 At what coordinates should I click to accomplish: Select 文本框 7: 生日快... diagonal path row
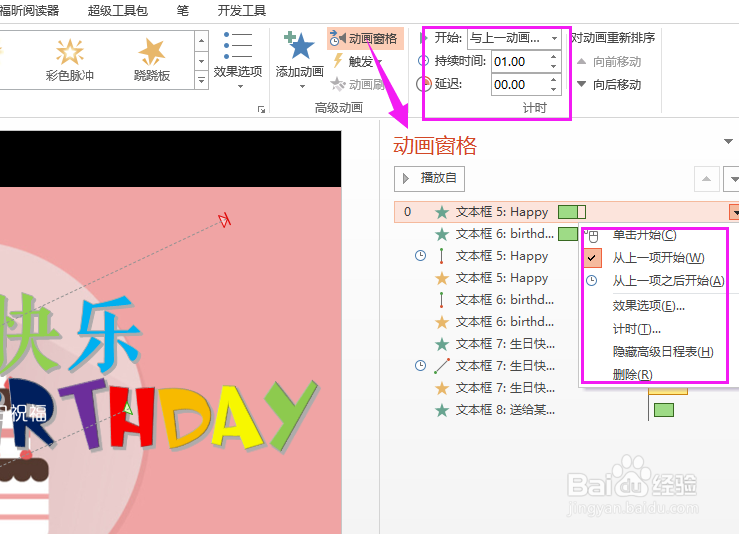(488, 366)
